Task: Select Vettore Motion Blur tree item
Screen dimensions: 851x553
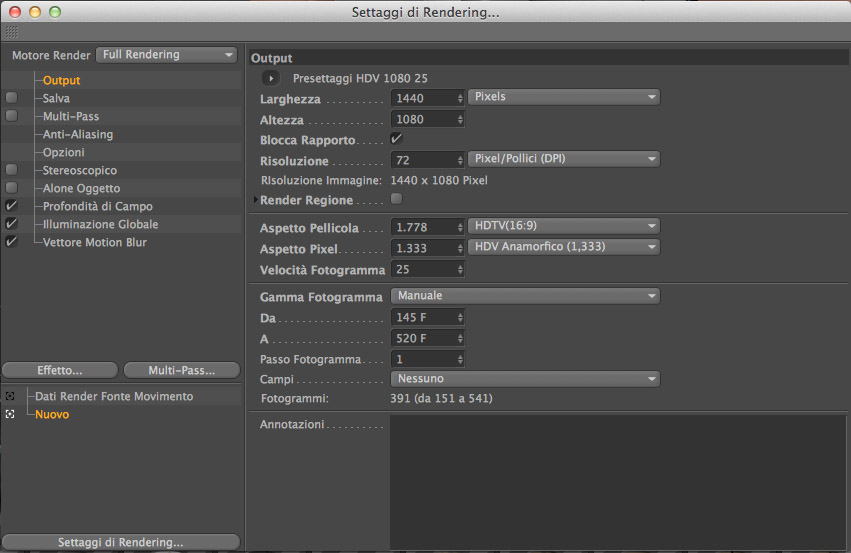Action: pyautogui.click(x=95, y=242)
